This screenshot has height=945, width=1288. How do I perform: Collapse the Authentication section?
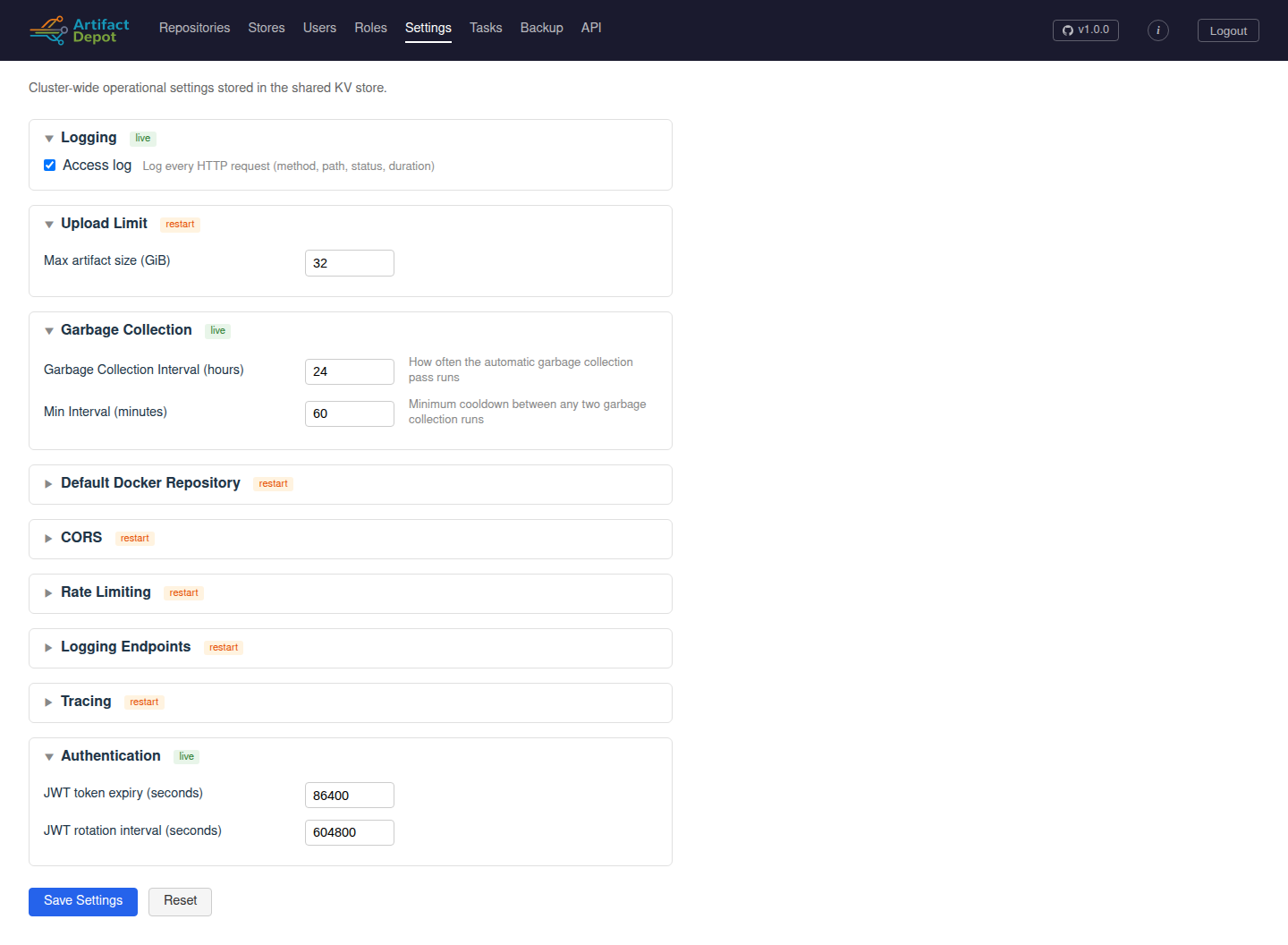pyautogui.click(x=111, y=756)
